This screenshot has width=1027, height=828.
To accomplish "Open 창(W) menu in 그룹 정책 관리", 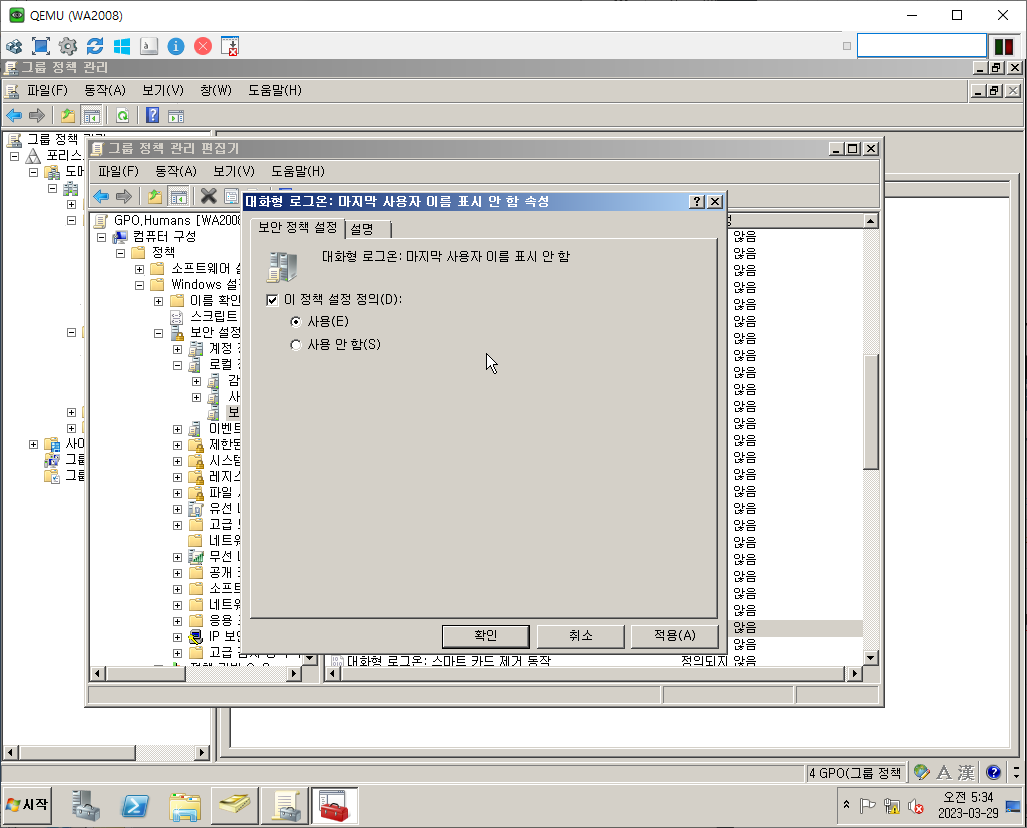I will [x=216, y=90].
